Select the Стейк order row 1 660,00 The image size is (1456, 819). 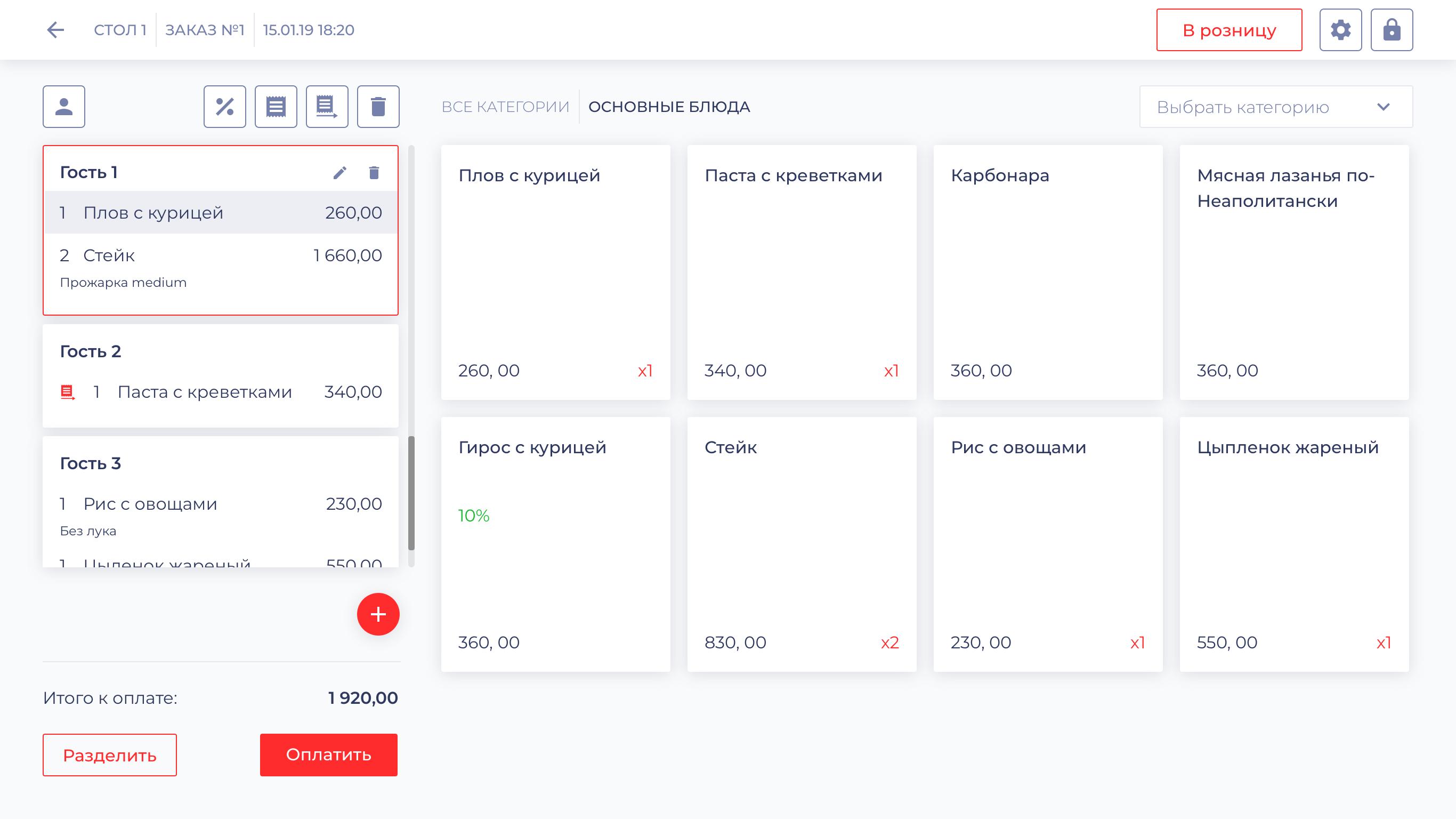[221, 255]
